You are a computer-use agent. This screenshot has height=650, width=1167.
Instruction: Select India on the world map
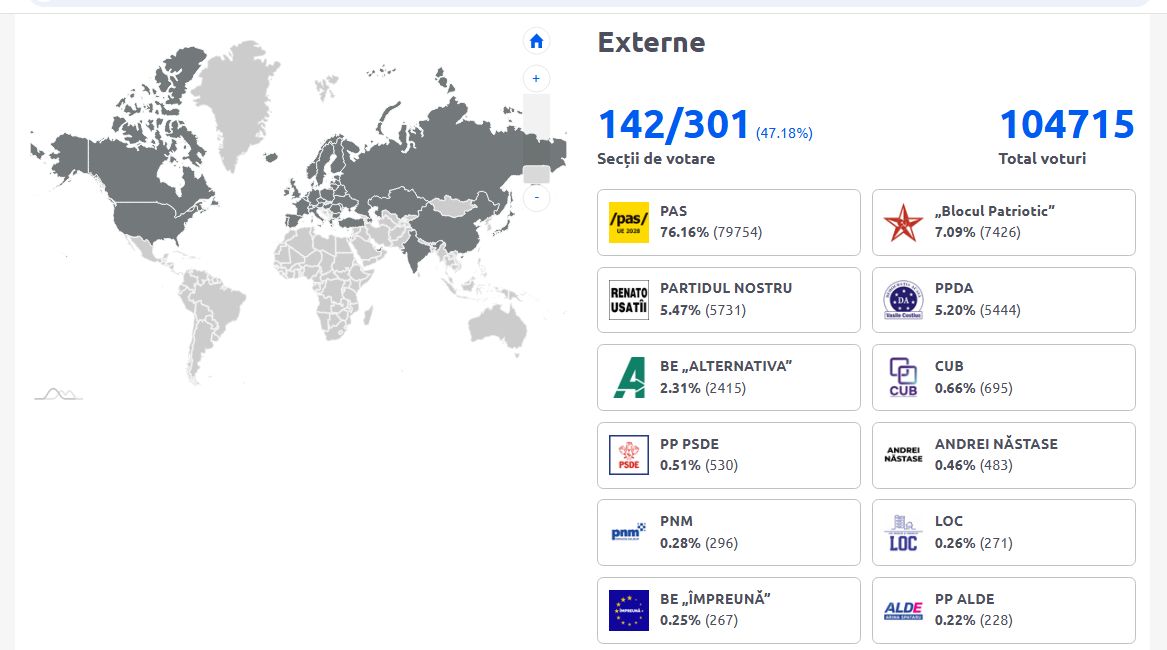pyautogui.click(x=418, y=249)
